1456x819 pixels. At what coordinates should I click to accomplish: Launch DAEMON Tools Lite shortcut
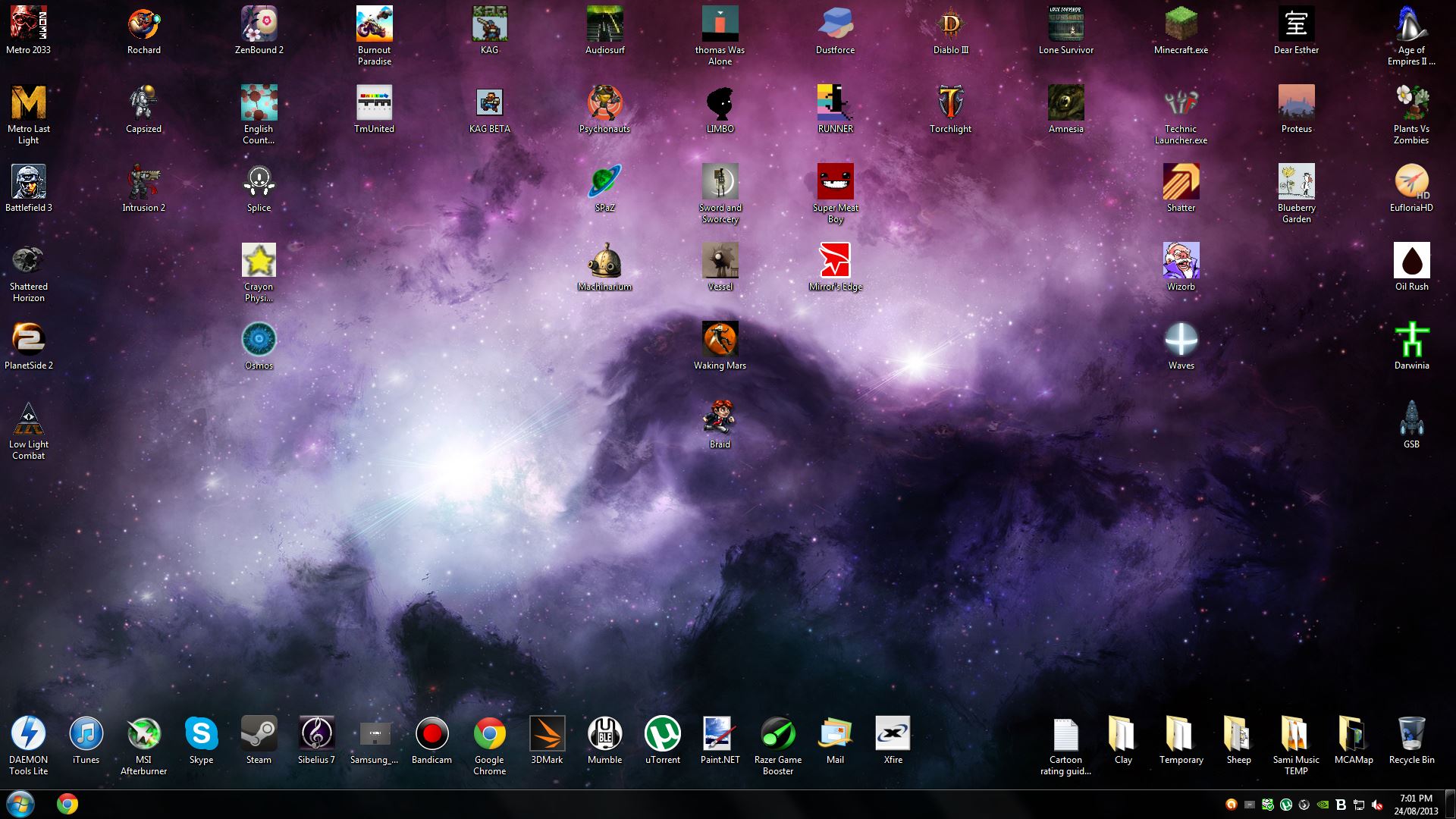click(29, 747)
